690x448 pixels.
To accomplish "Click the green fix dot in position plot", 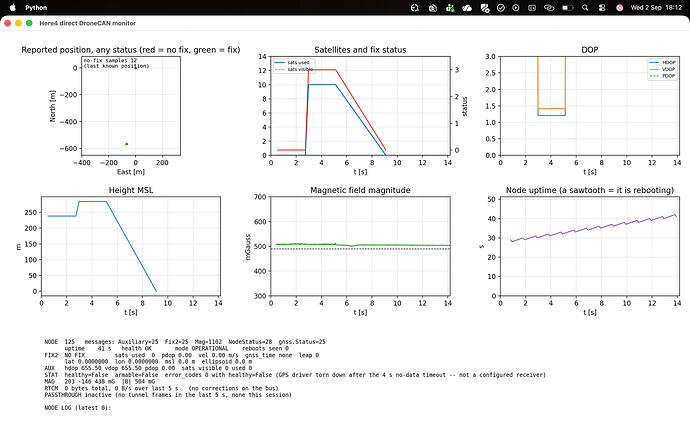I will pyautogui.click(x=127, y=144).
